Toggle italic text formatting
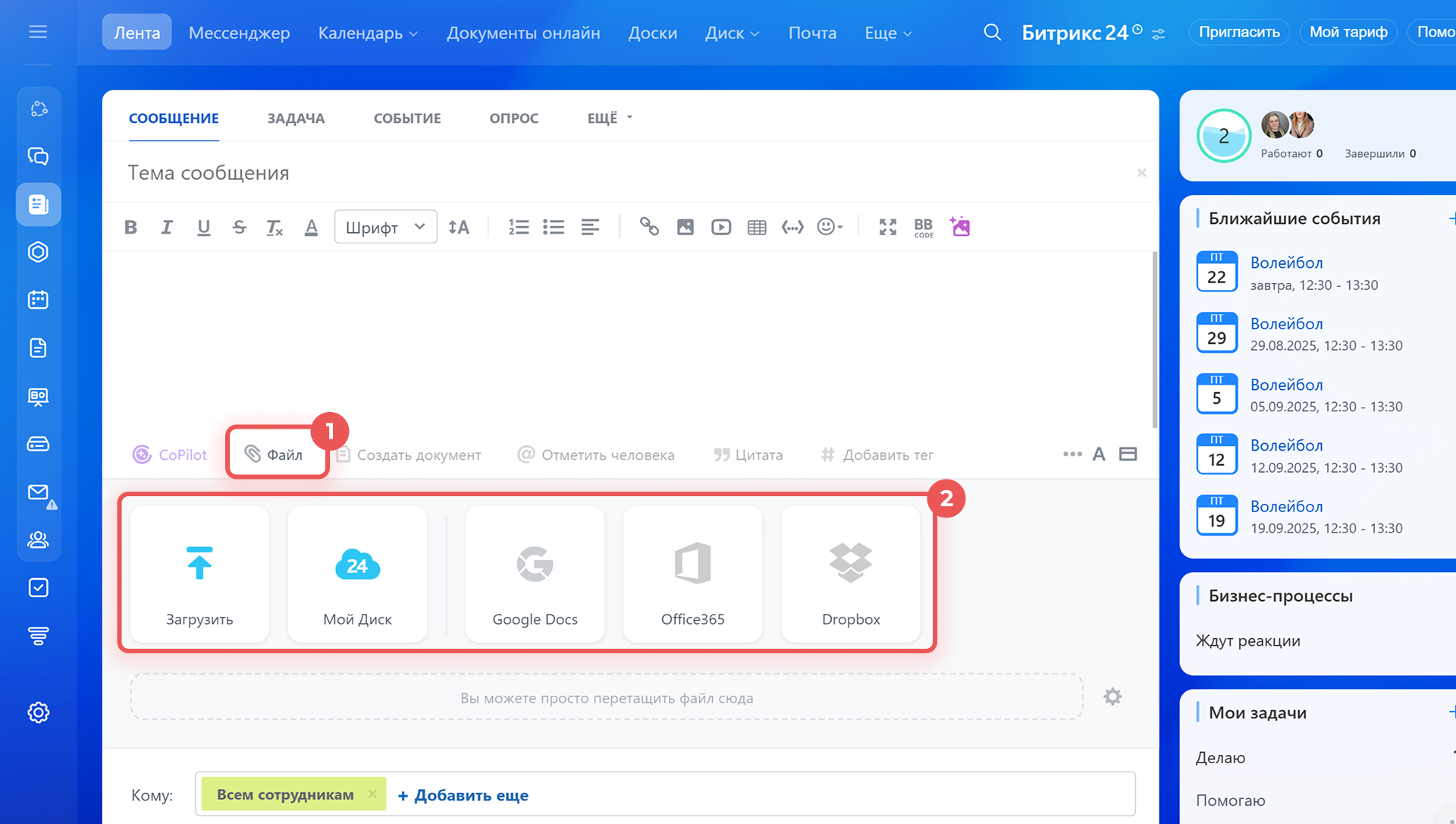 pos(167,227)
